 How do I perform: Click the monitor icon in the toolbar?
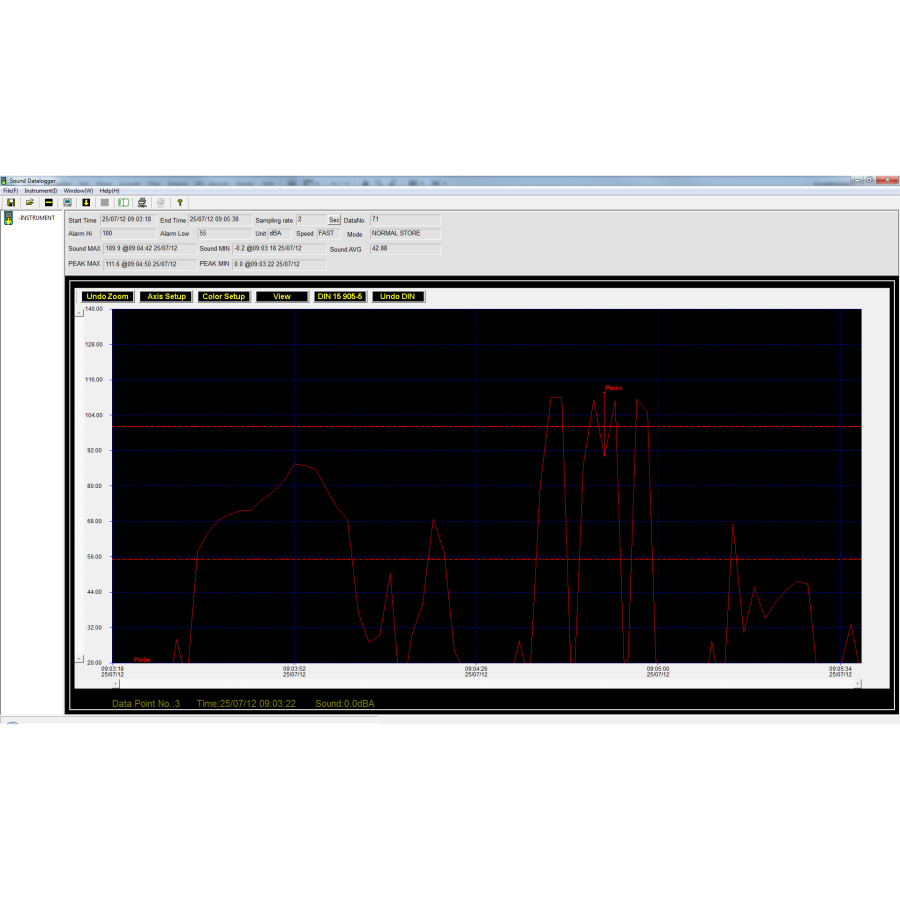click(x=67, y=202)
